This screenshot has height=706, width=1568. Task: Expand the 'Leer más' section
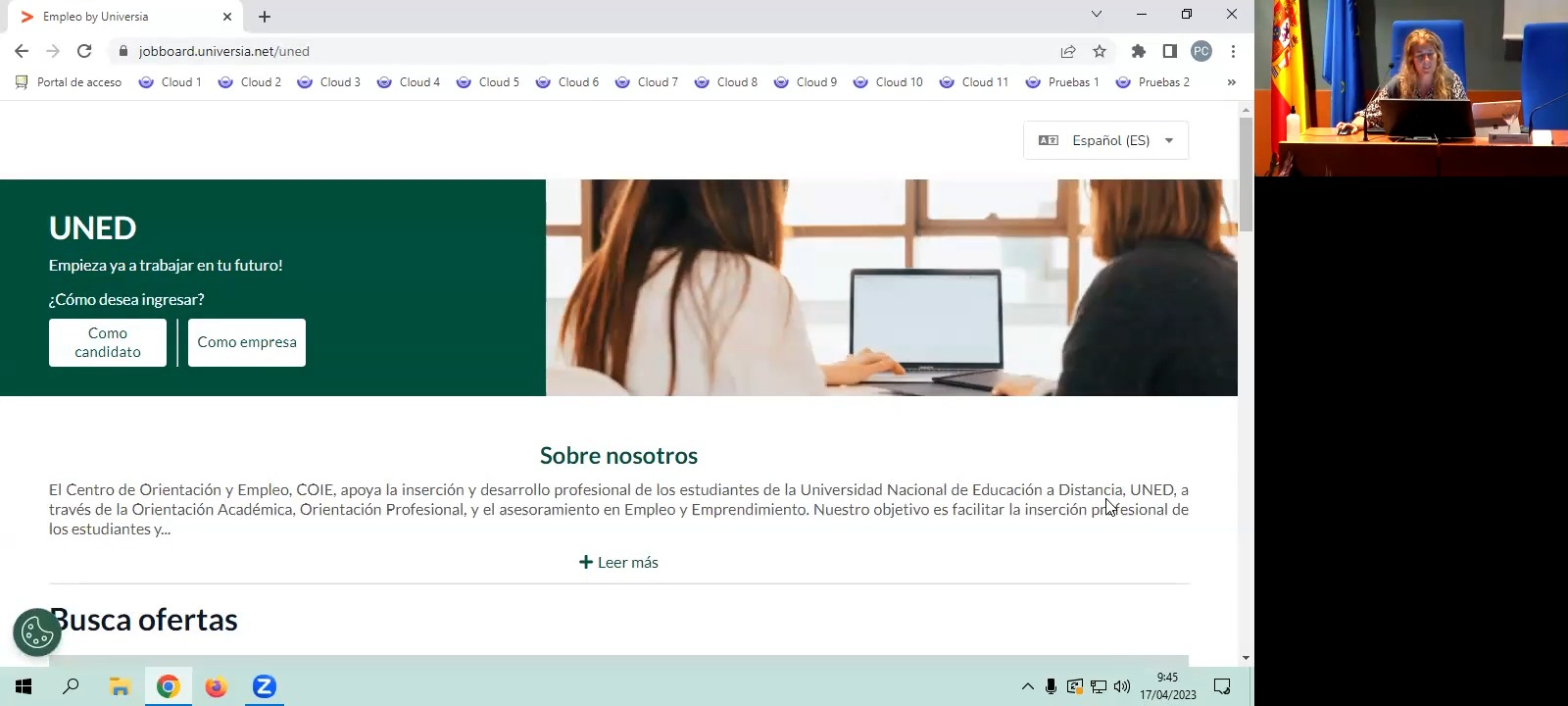(618, 562)
